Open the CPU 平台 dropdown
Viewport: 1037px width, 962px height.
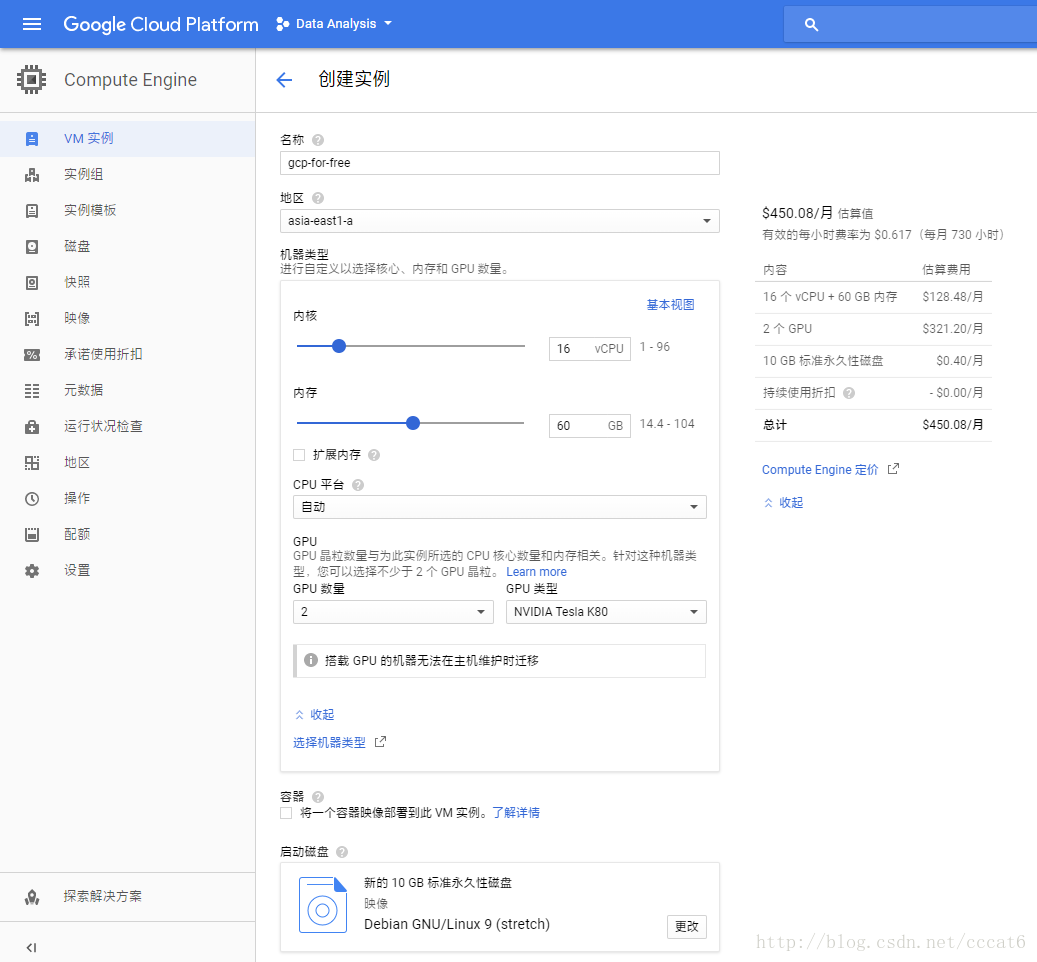coord(499,507)
